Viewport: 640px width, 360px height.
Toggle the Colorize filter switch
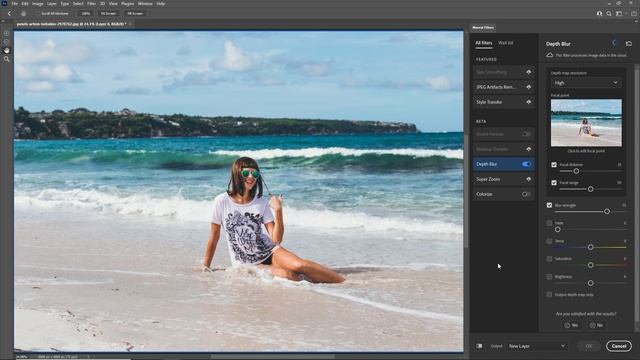pos(527,194)
